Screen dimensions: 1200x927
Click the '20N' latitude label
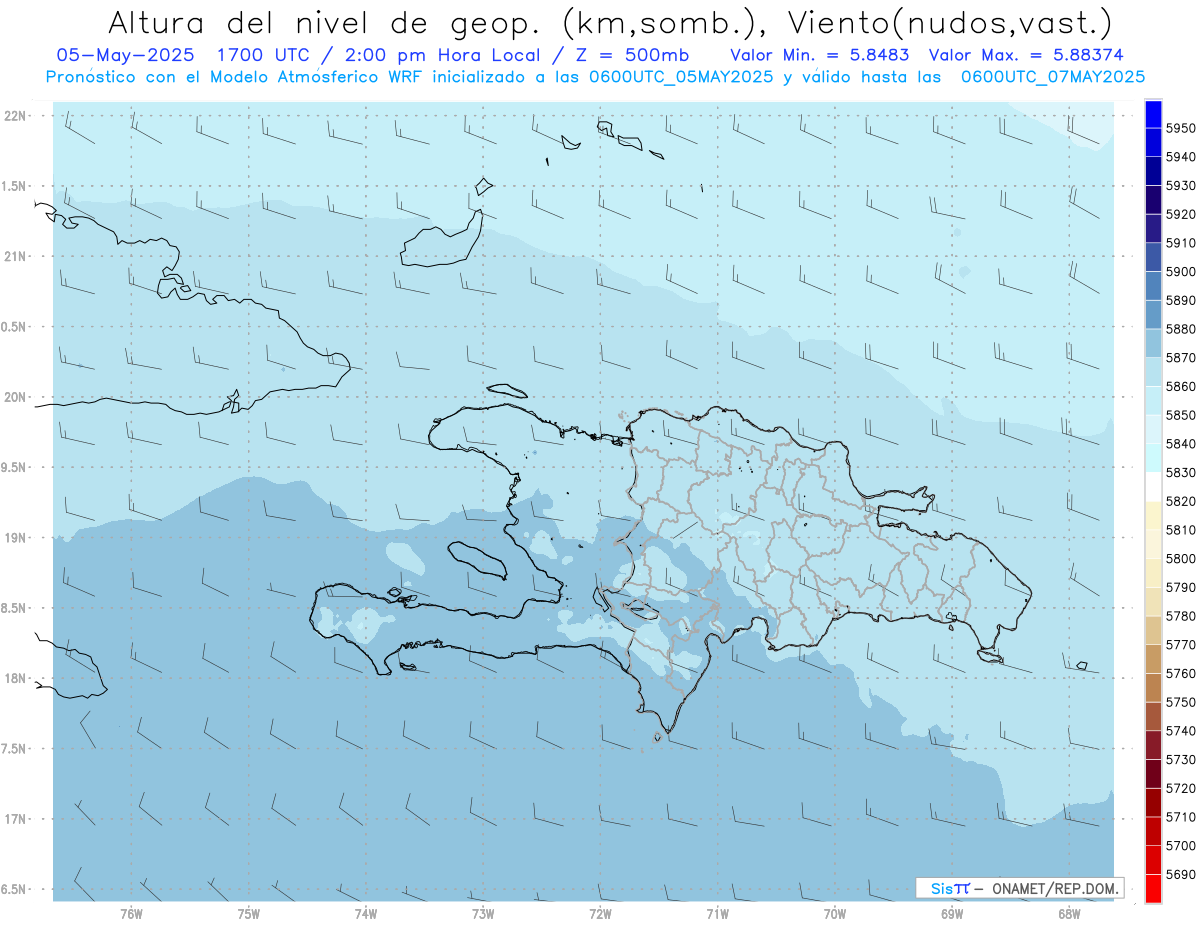[15, 397]
